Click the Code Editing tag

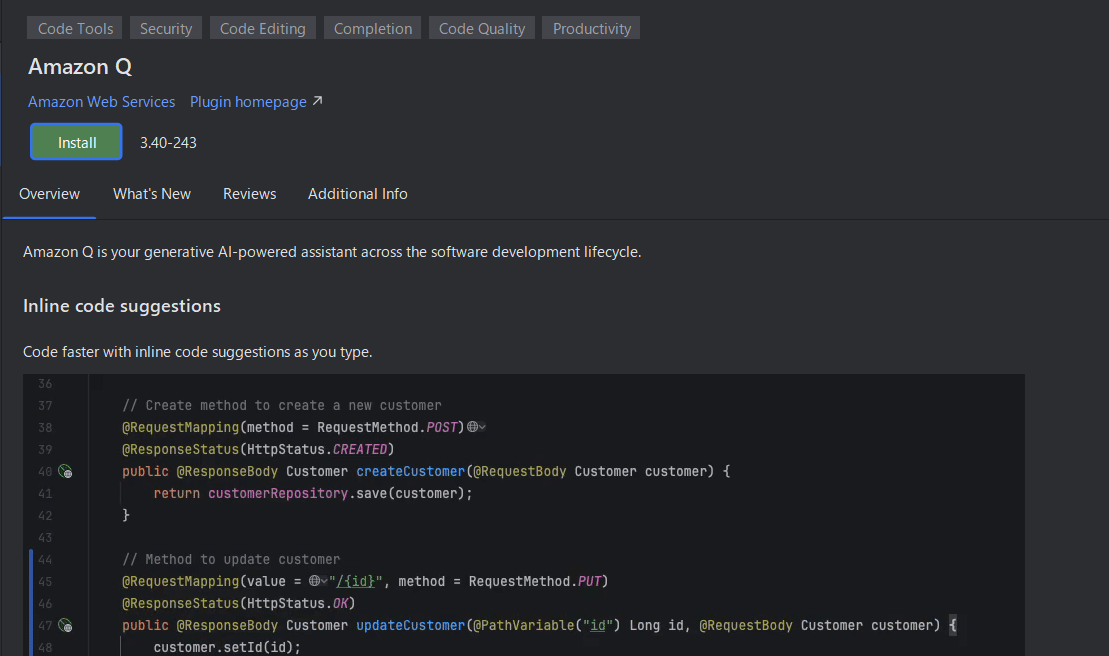[x=262, y=28]
